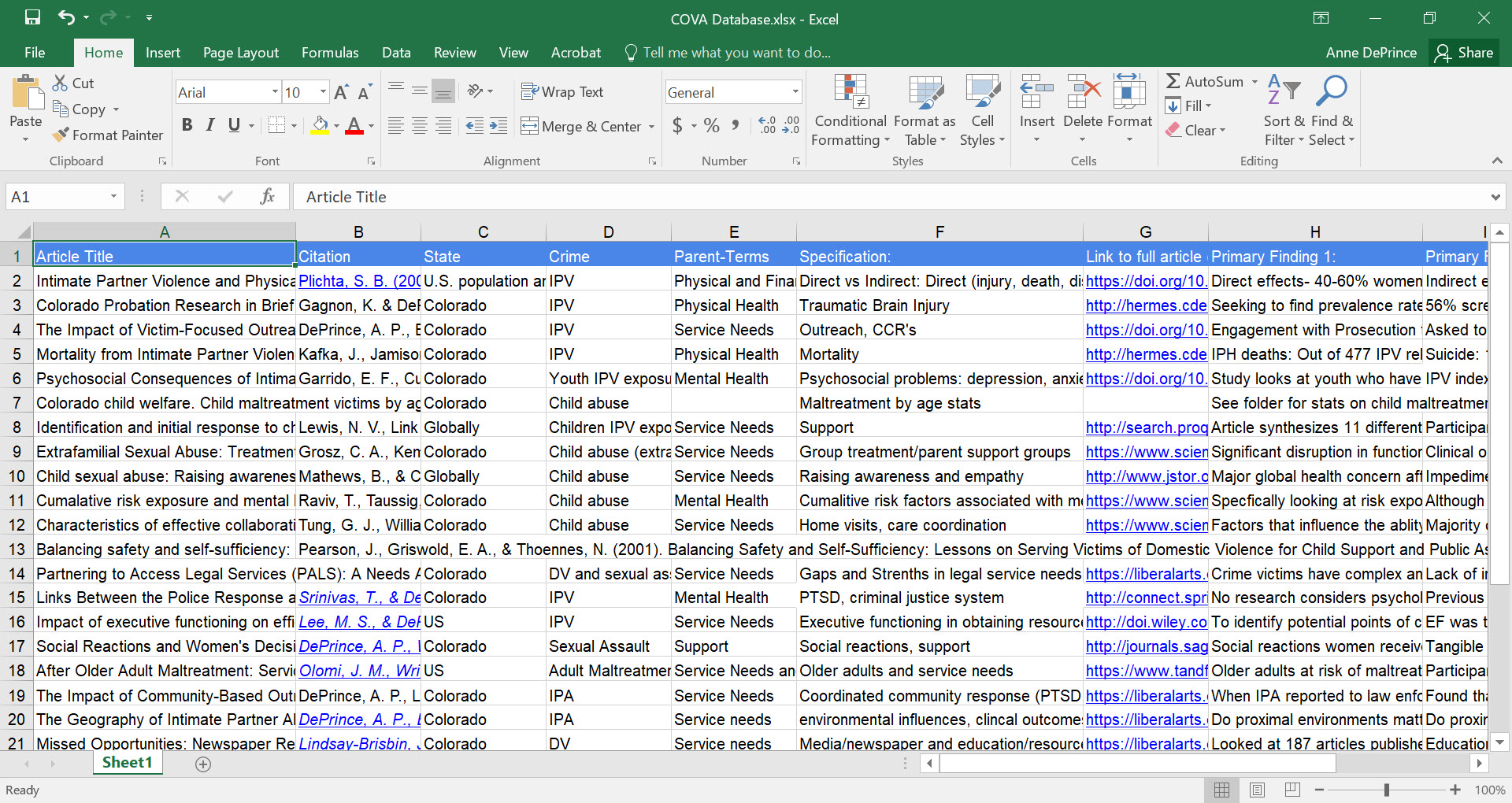Switch to the Page Layout tab
1512x803 pixels.
(x=240, y=53)
